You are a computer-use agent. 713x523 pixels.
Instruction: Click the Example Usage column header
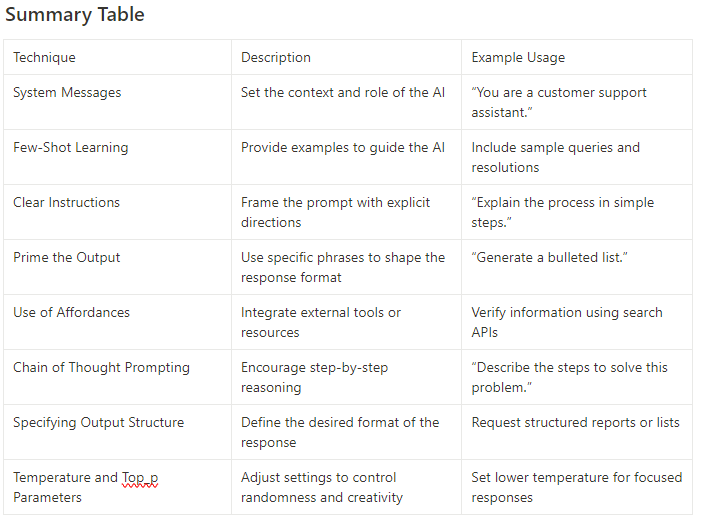pos(518,58)
